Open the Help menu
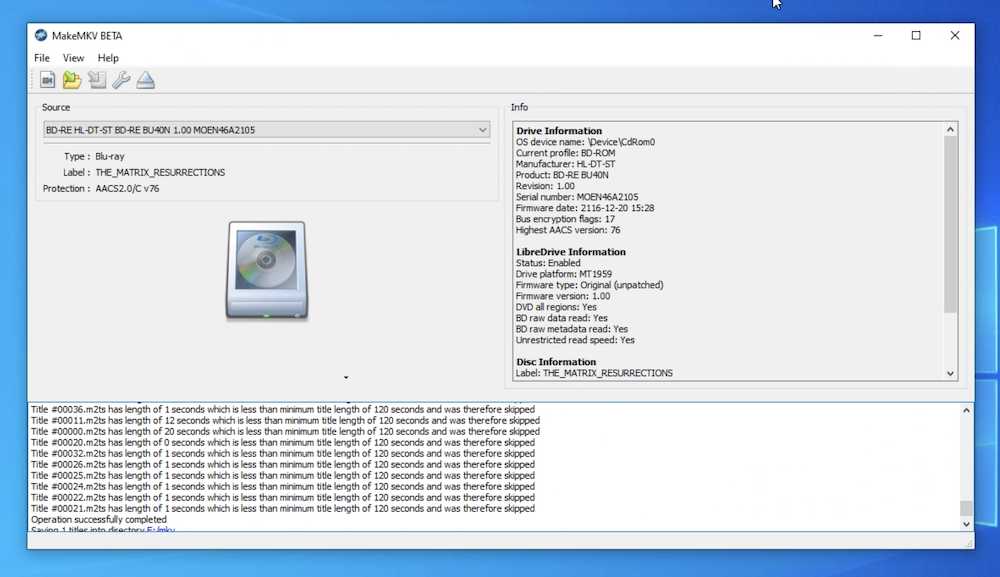Screen dimensions: 1000x577 tap(108, 58)
